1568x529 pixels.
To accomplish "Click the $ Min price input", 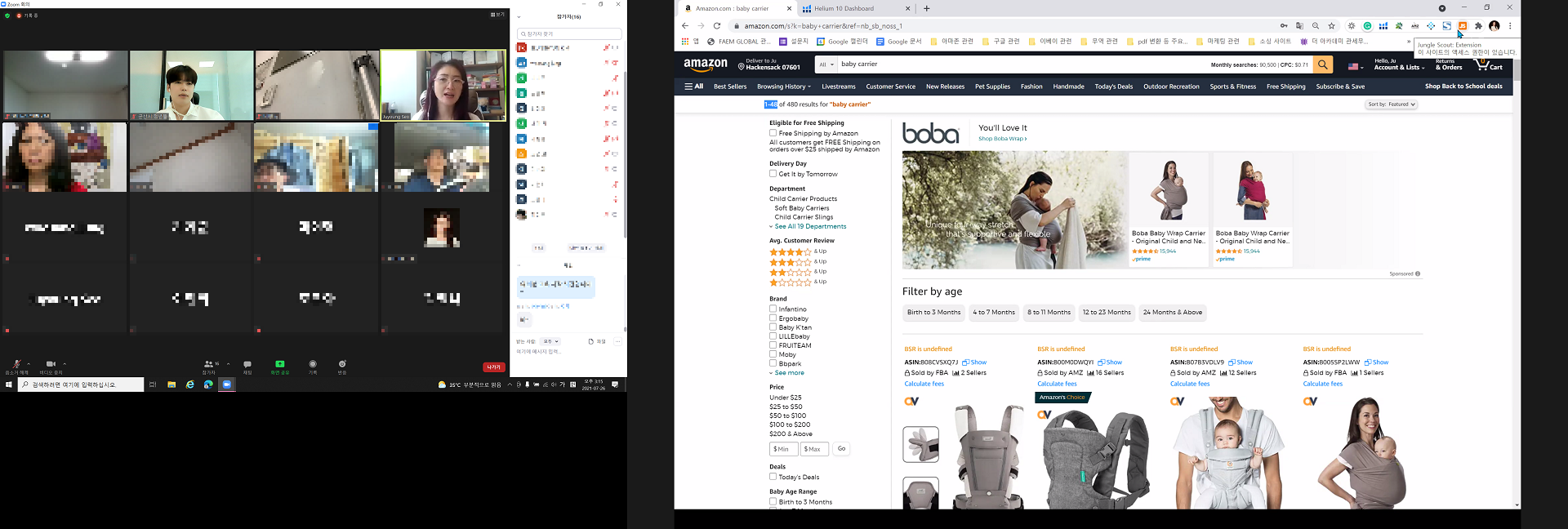I will [783, 449].
